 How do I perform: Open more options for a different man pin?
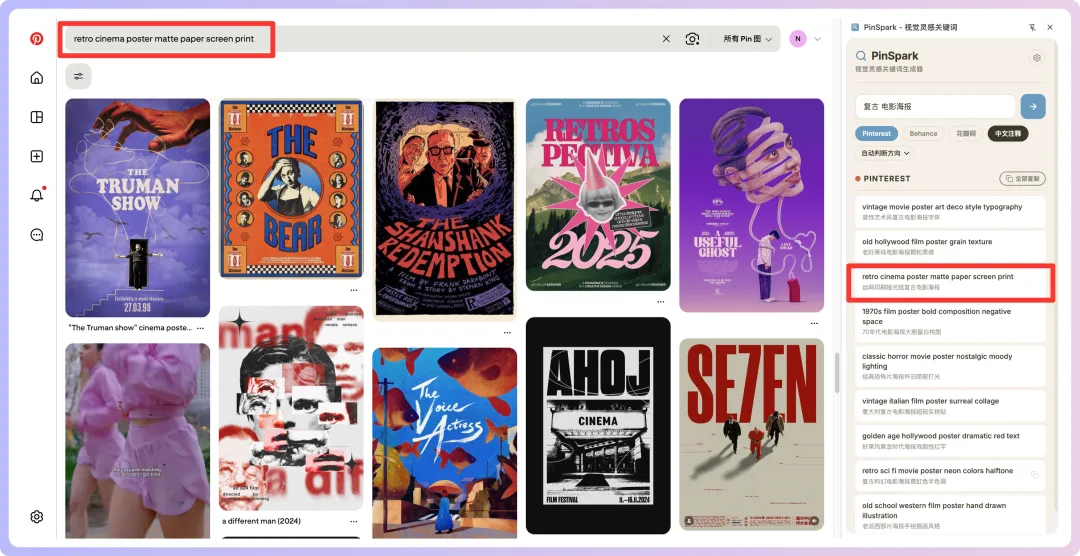tap(353, 522)
